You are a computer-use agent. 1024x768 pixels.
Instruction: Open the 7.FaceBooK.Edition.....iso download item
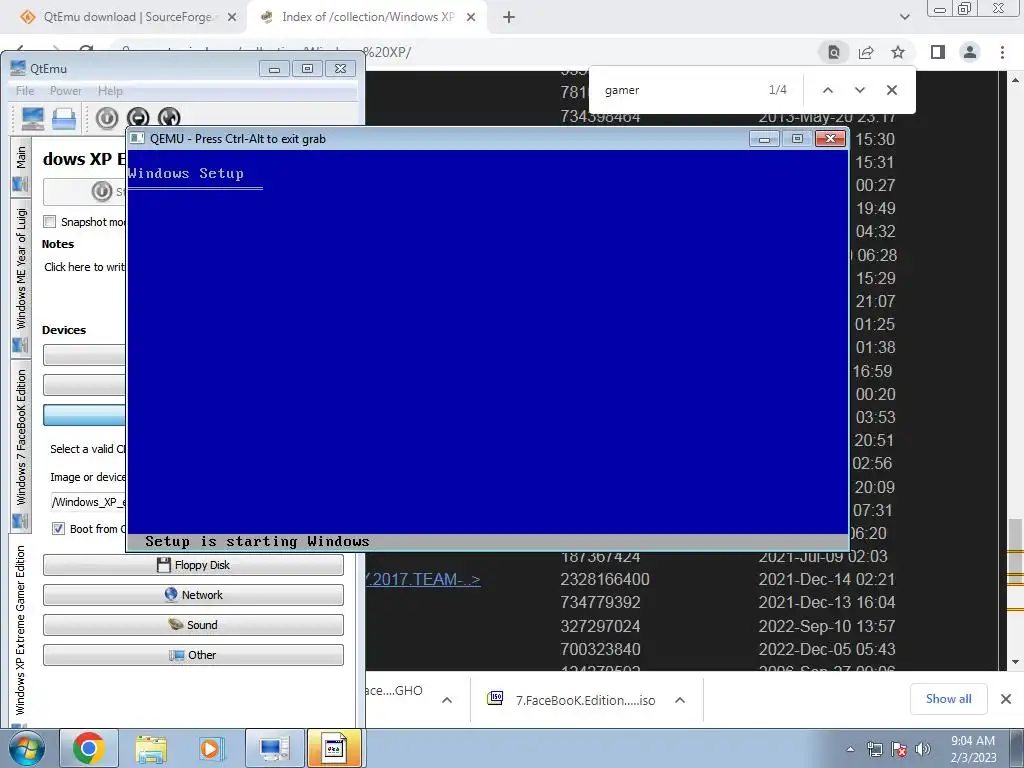[573, 700]
